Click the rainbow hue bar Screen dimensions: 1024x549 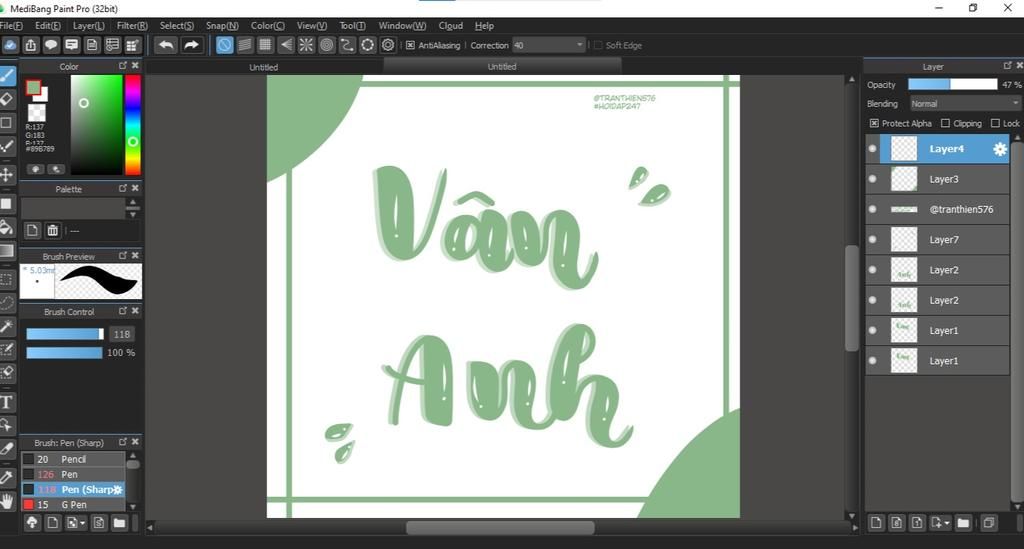(133, 125)
